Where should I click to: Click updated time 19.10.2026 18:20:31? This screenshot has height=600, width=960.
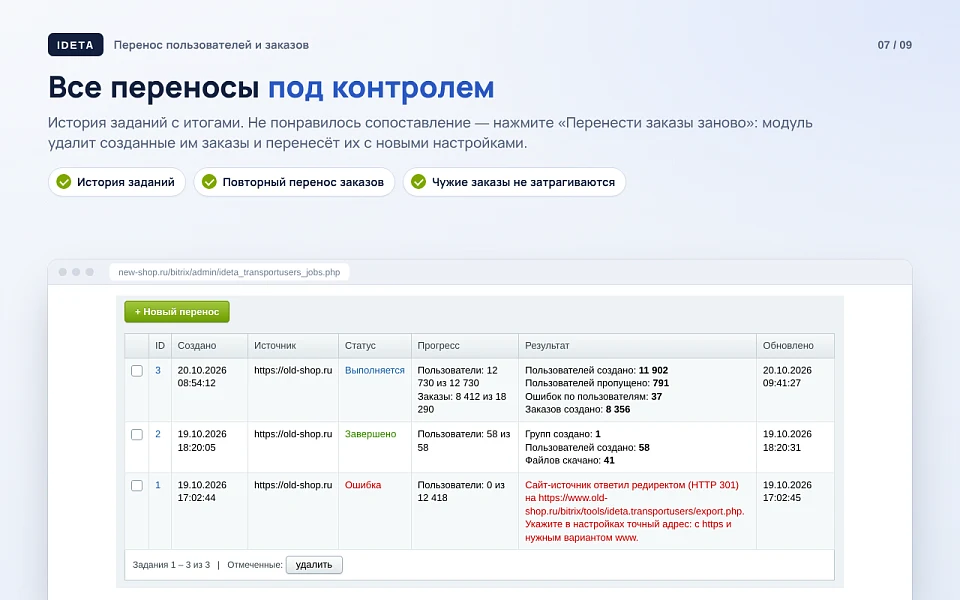(787, 441)
